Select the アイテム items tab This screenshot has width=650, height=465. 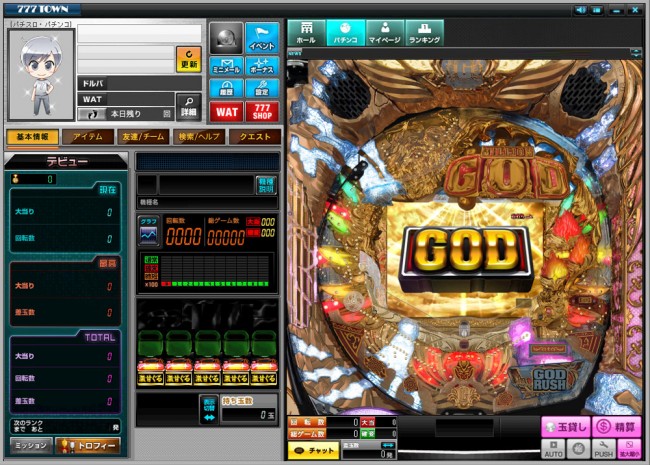[87, 137]
